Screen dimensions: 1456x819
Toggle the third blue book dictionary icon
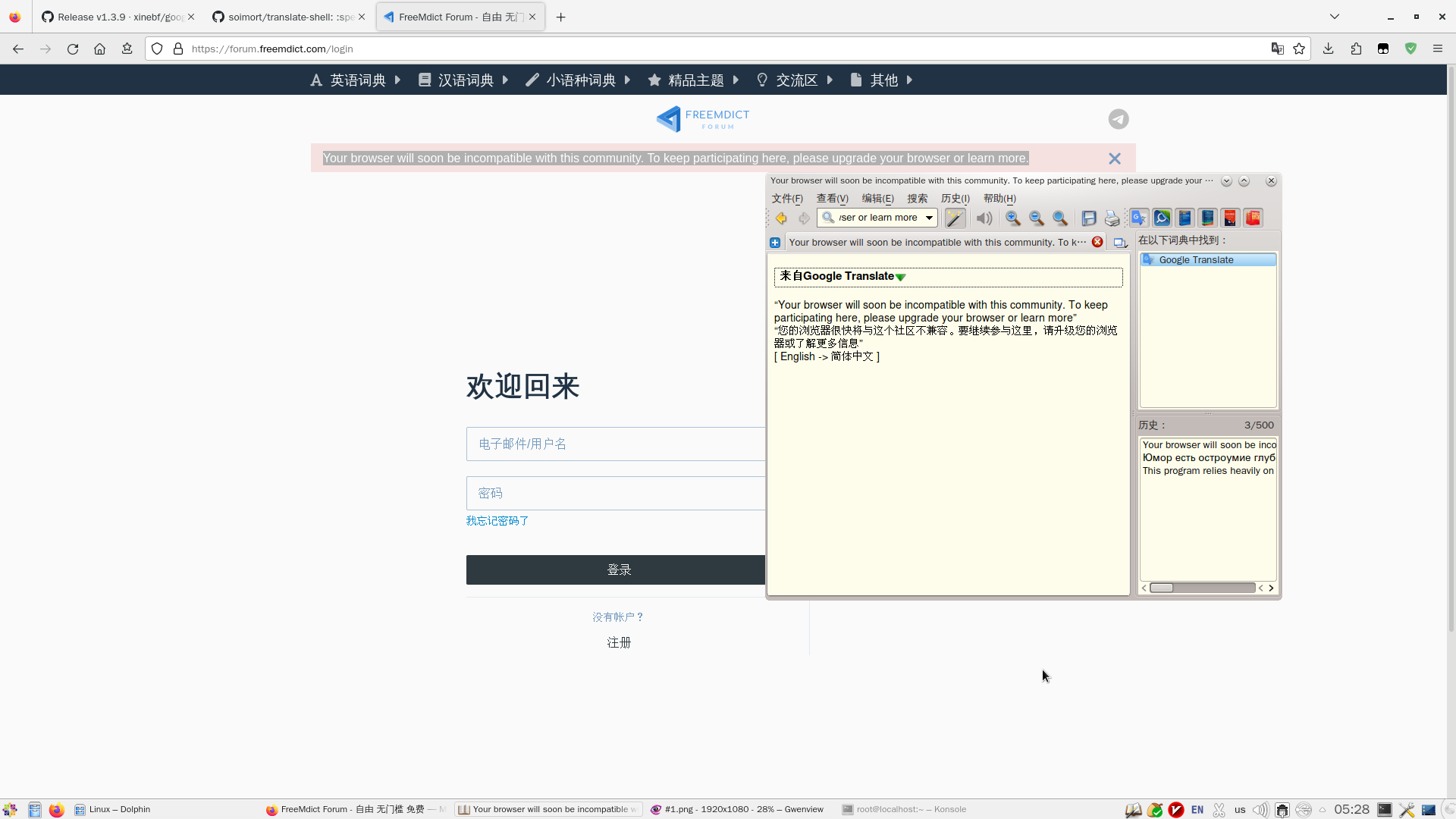pyautogui.click(x=1185, y=218)
